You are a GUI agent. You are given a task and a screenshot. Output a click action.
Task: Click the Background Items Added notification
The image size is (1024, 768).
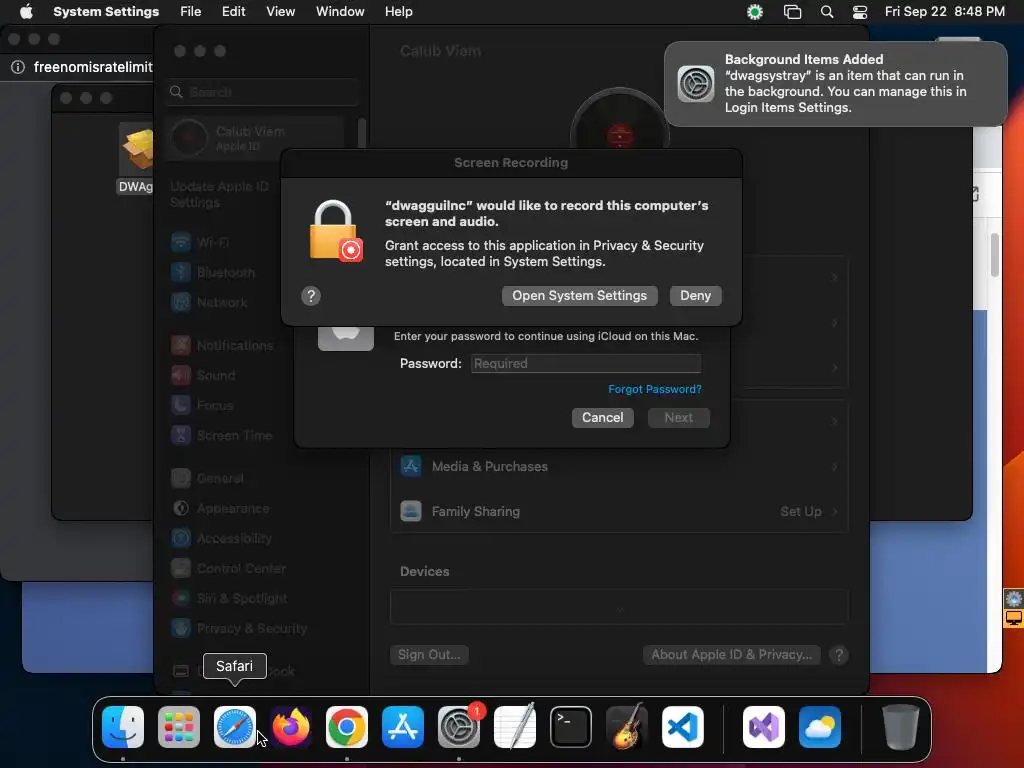pos(835,84)
